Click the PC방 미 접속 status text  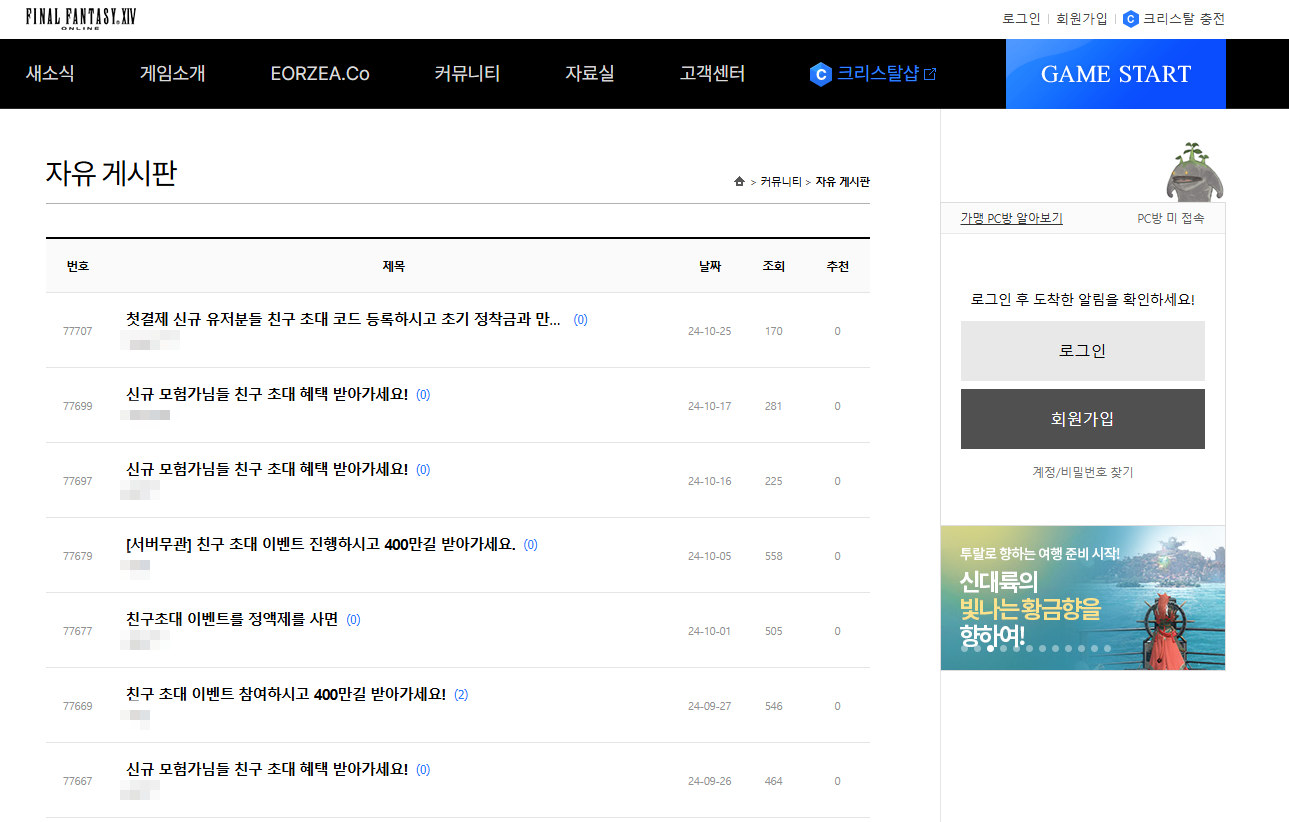(1171, 218)
